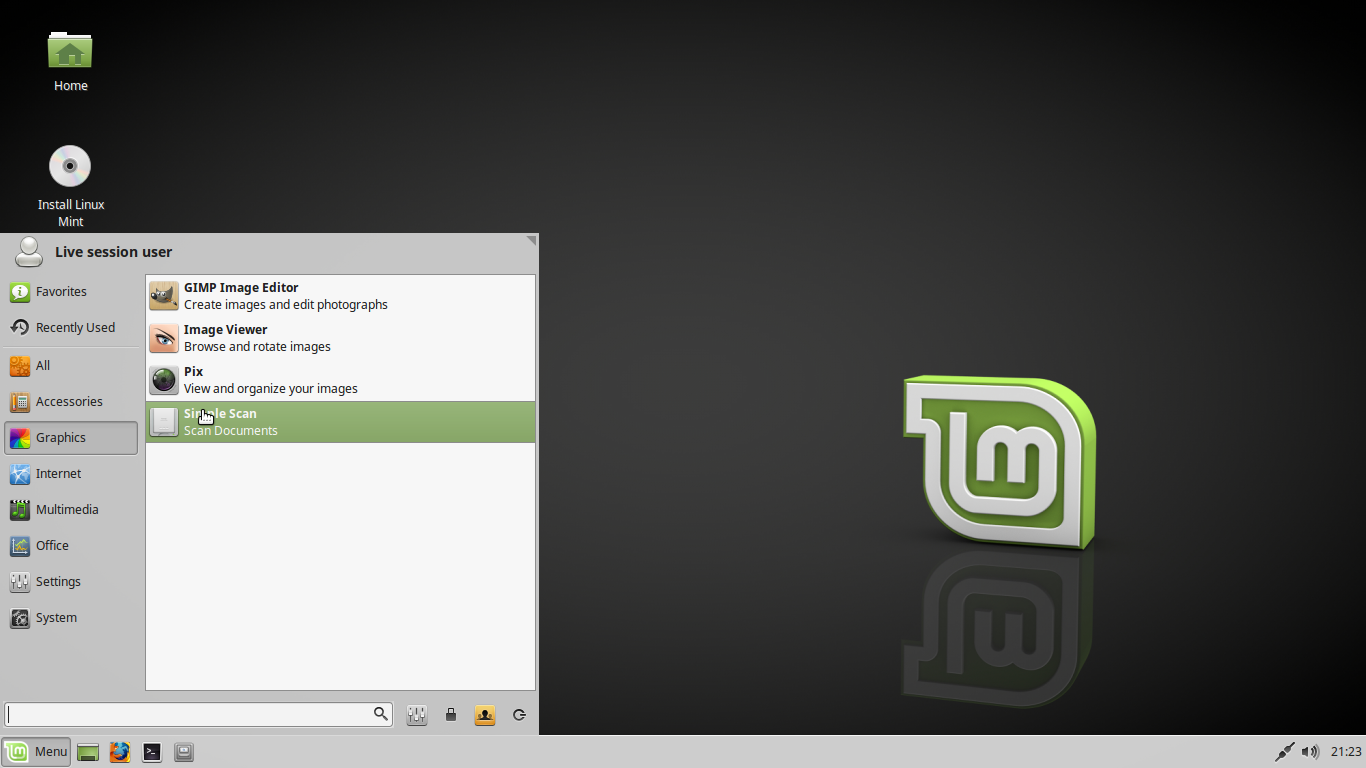Open the network connection tray icon

click(x=1285, y=752)
